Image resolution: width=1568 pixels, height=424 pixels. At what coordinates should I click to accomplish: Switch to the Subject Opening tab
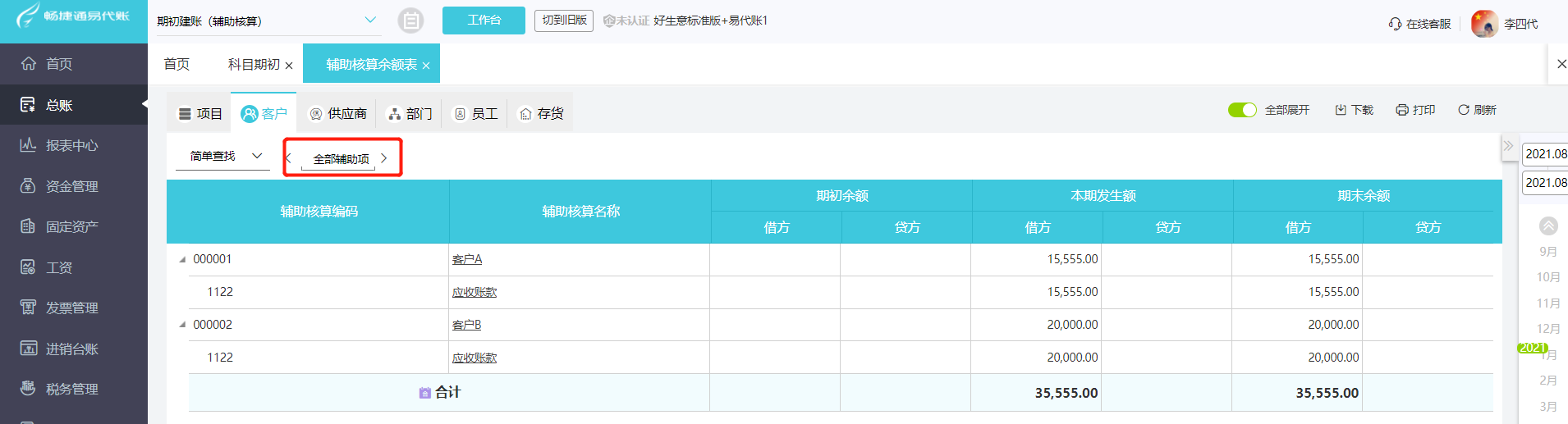(254, 64)
